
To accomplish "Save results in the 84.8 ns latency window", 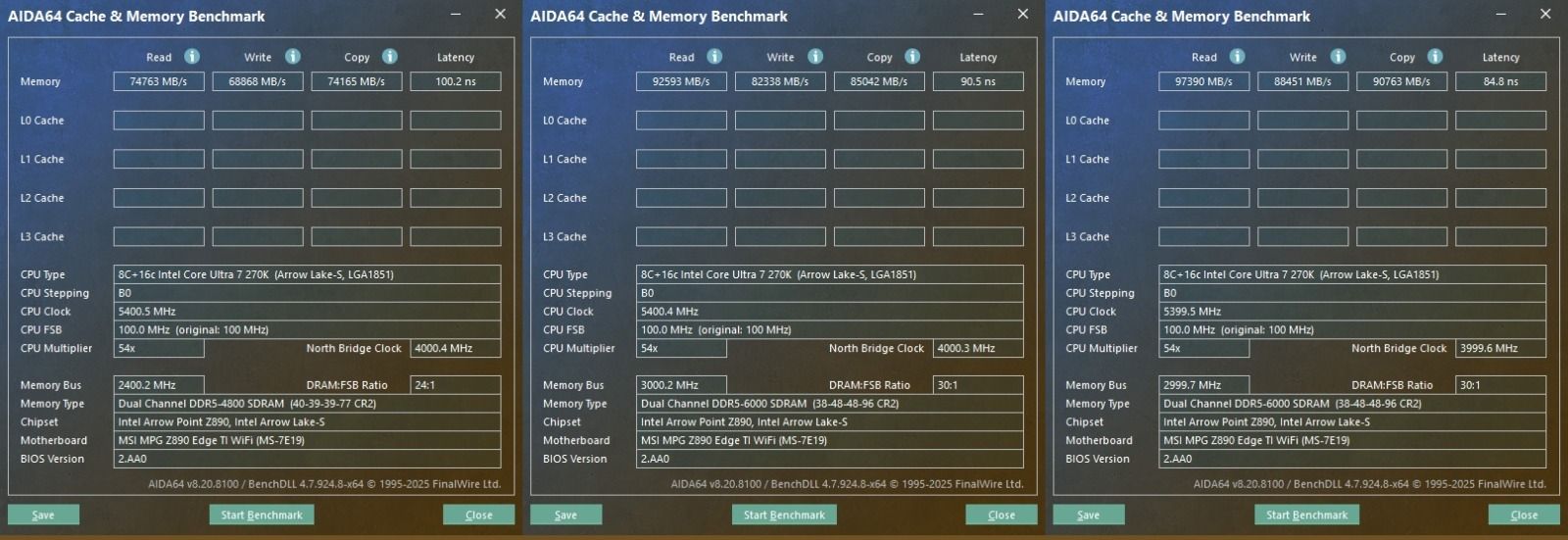I will click(x=1088, y=515).
